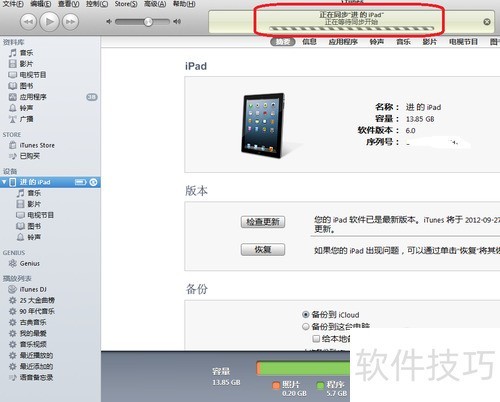The image size is (500, 402).
Task: Open the 已购买 purchased list
Action: click(x=29, y=156)
